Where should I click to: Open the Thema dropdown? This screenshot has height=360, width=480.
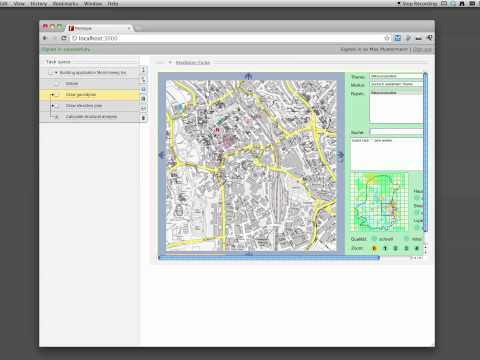tap(396, 76)
